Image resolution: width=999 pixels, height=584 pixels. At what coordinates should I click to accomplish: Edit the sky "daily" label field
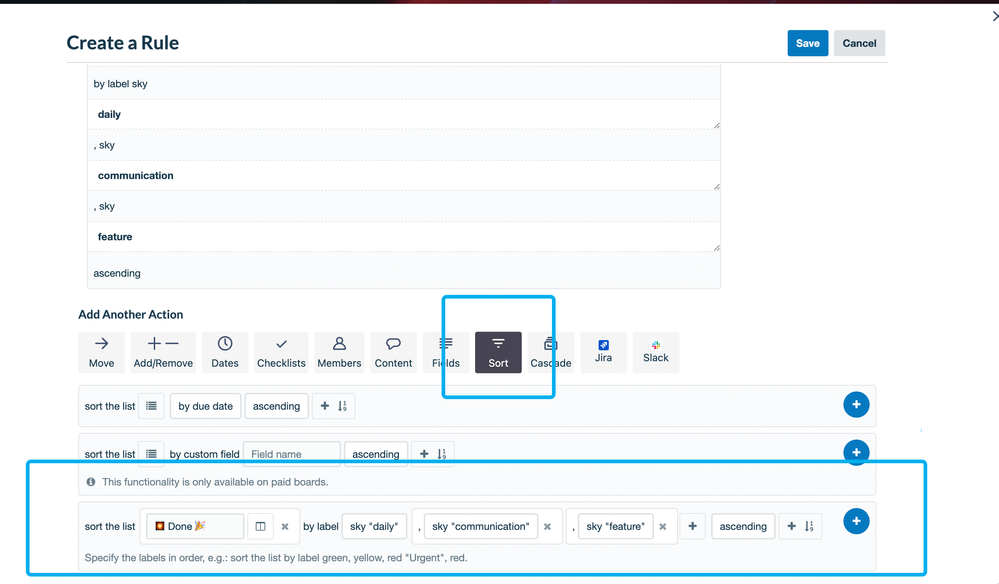coord(374,526)
